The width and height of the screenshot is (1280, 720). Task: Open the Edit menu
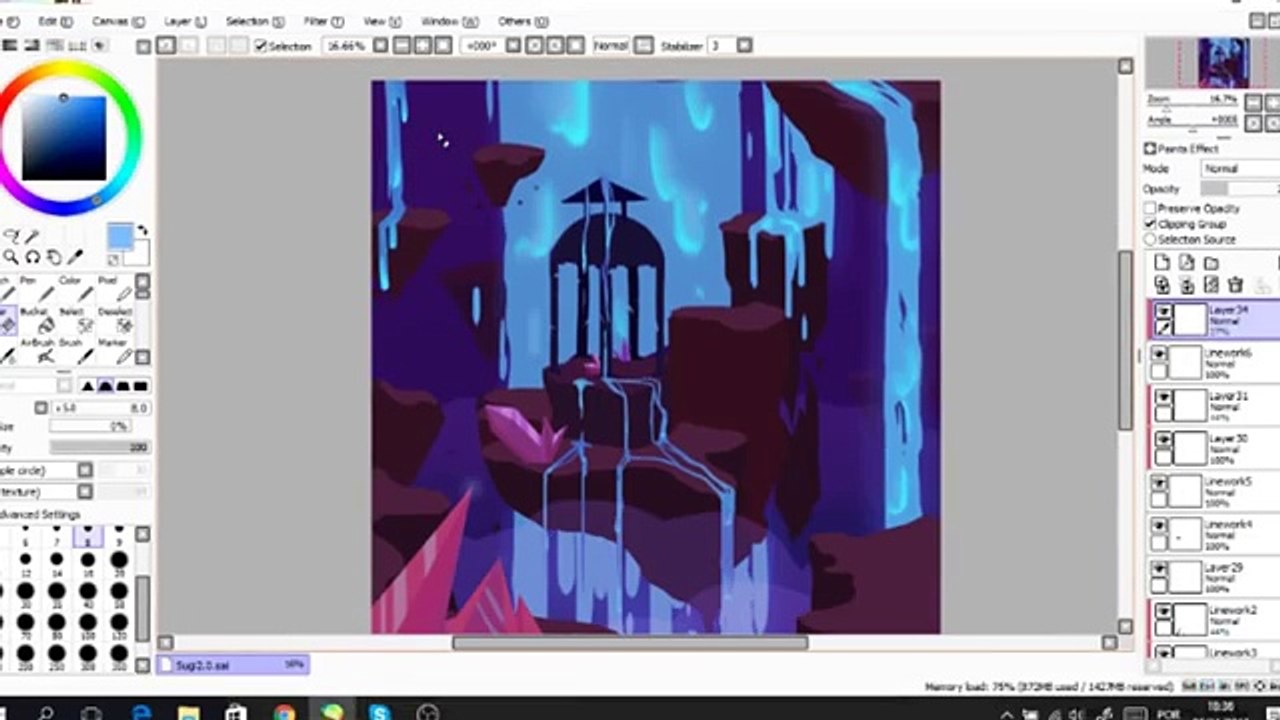point(55,21)
